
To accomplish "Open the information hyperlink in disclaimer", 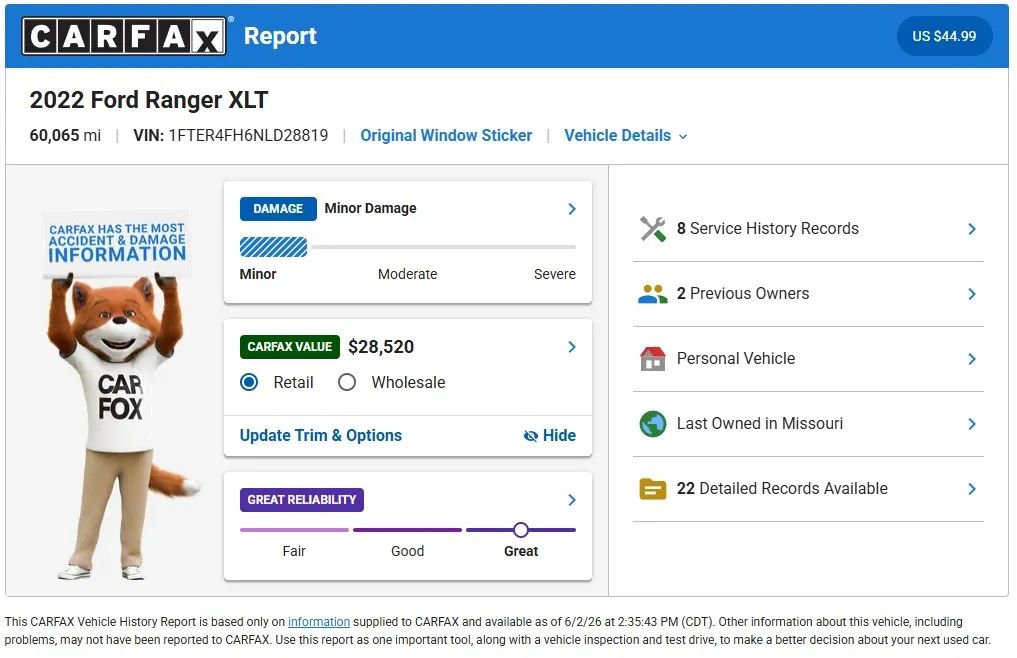I will (x=318, y=622).
